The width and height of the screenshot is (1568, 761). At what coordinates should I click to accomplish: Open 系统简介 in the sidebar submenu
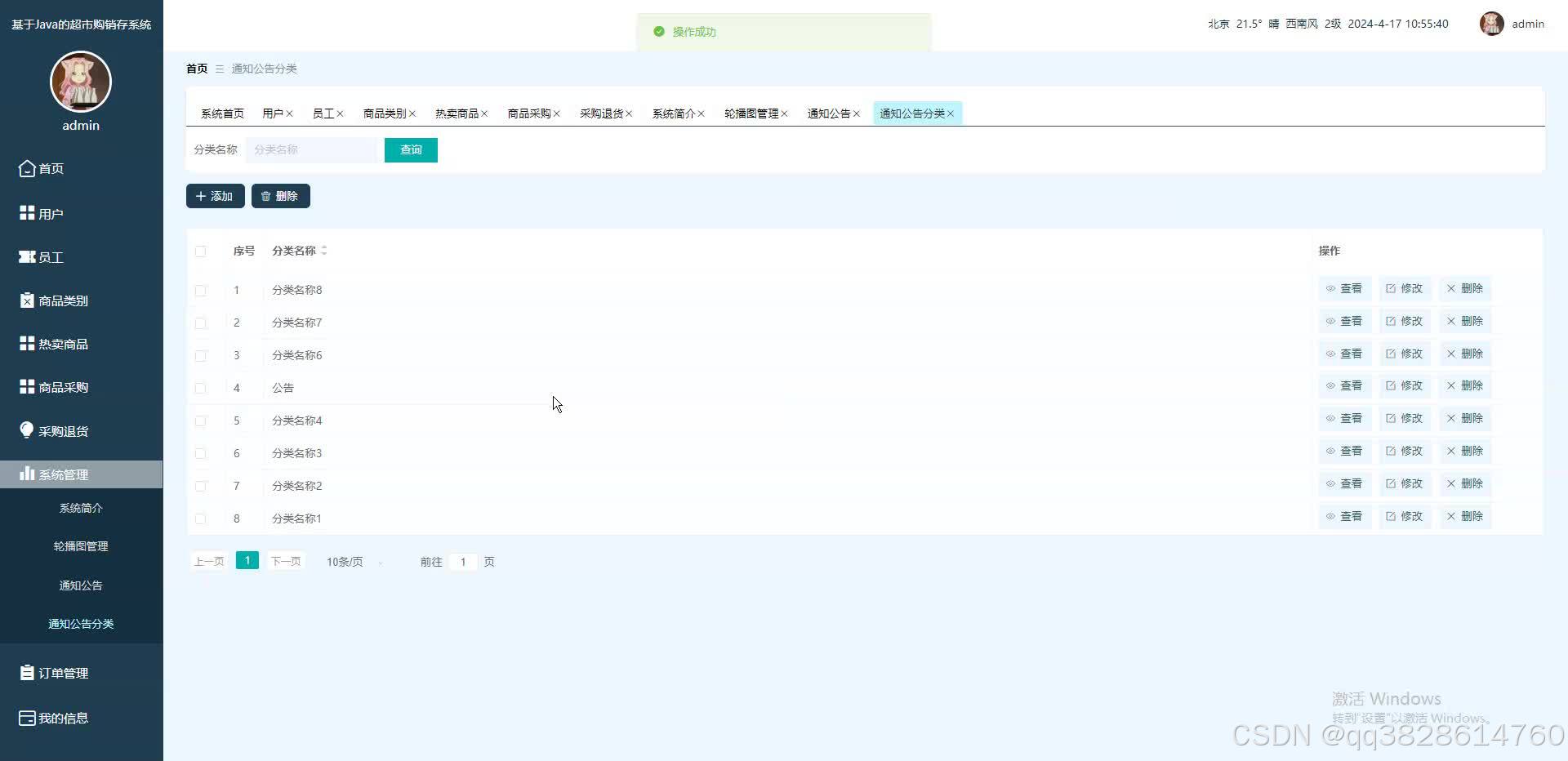point(81,508)
